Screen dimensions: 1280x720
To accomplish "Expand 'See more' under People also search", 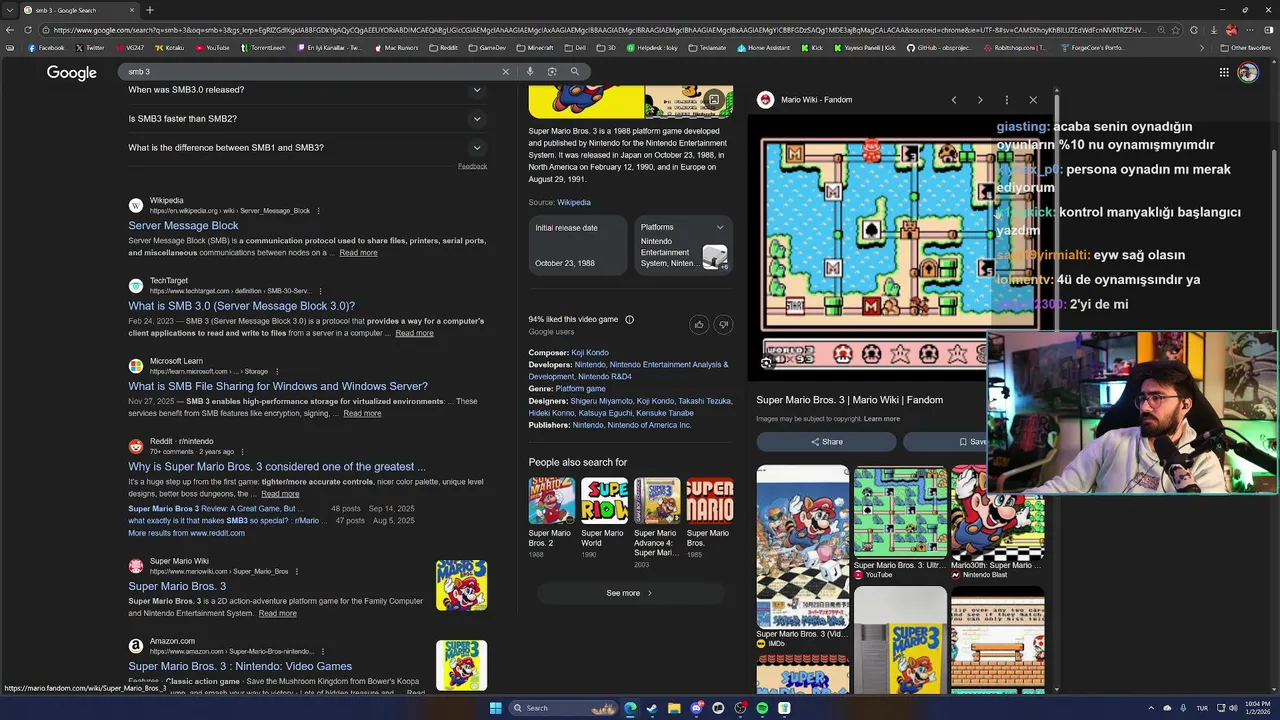I will click(x=629, y=593).
